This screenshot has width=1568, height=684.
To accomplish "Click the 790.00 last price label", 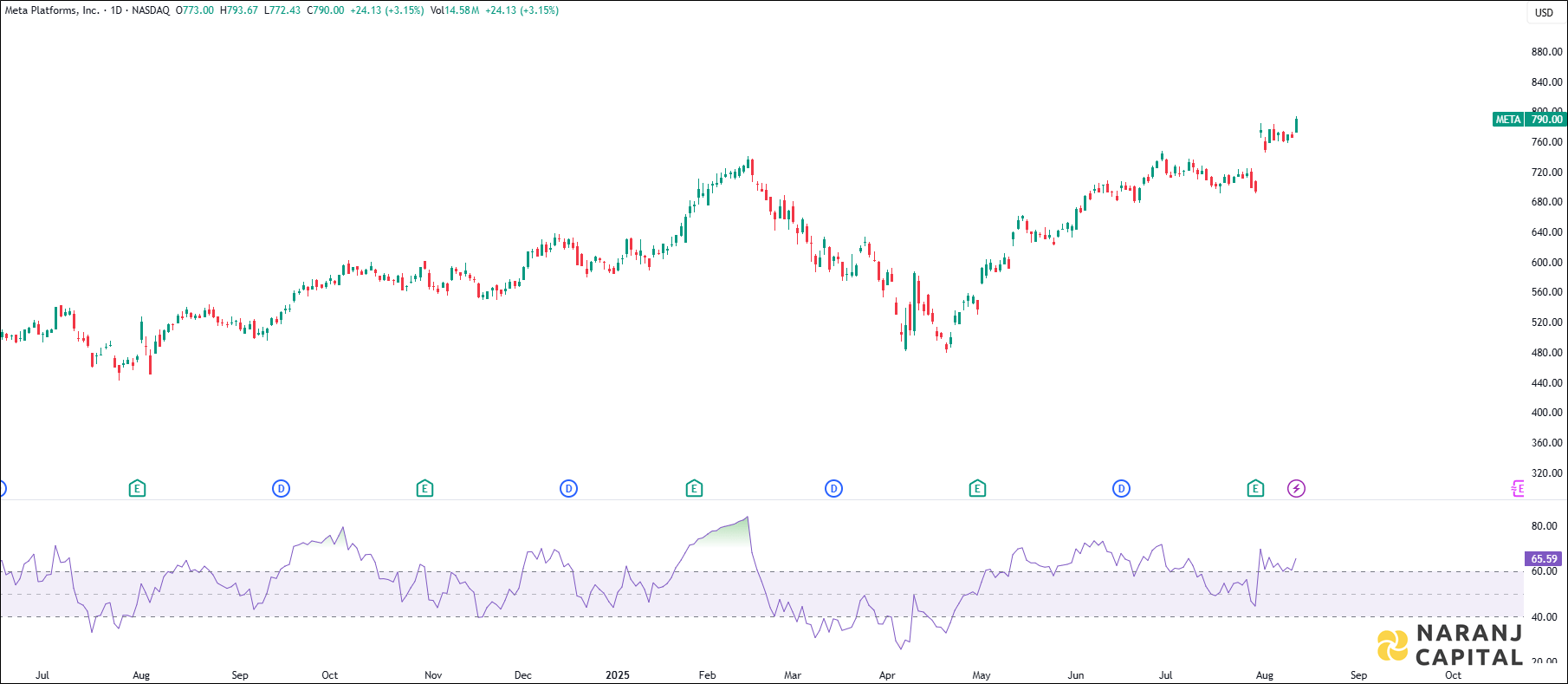I will pyautogui.click(x=1546, y=120).
